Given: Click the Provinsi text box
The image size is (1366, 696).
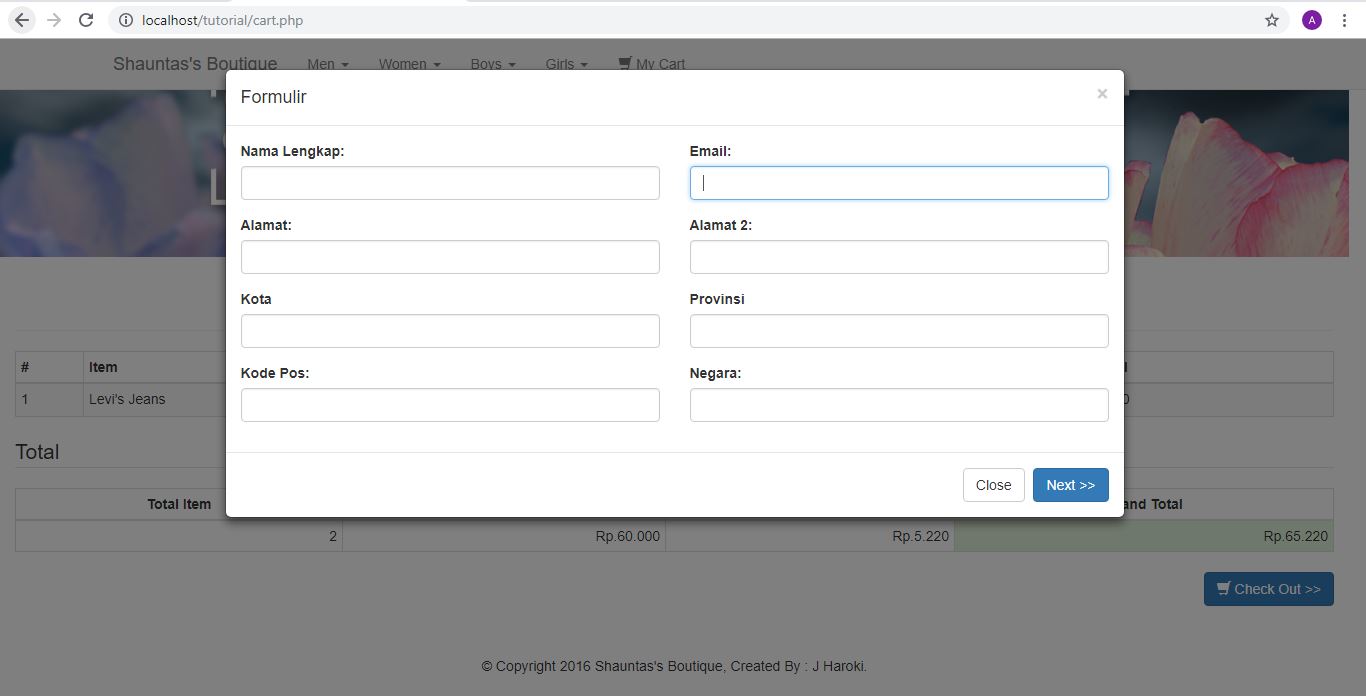Looking at the screenshot, I should [899, 331].
